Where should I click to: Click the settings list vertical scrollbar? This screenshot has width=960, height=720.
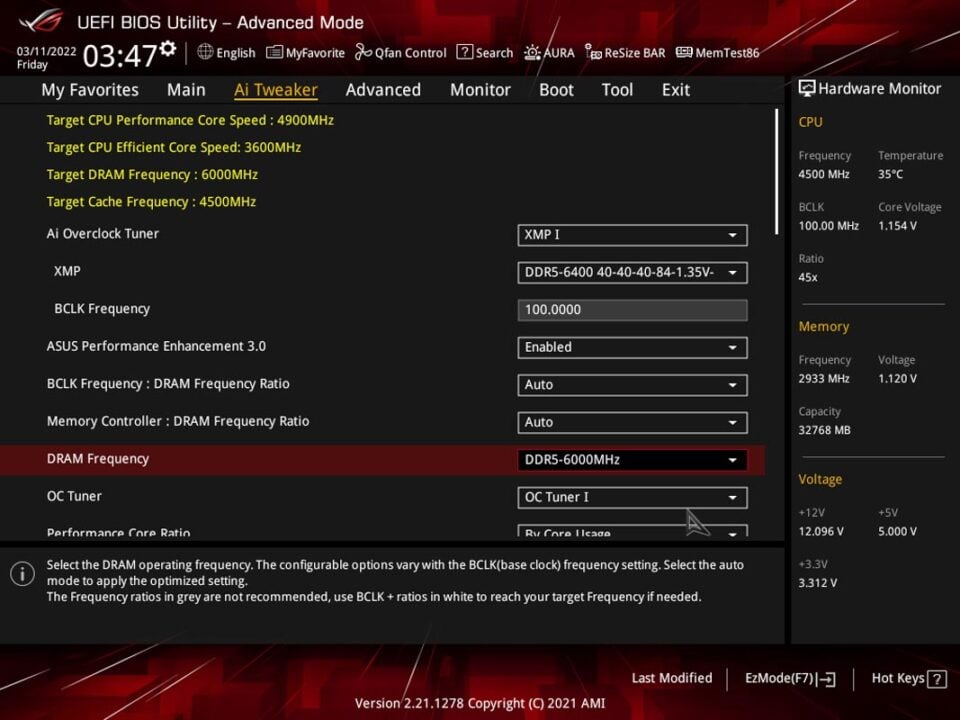click(776, 171)
